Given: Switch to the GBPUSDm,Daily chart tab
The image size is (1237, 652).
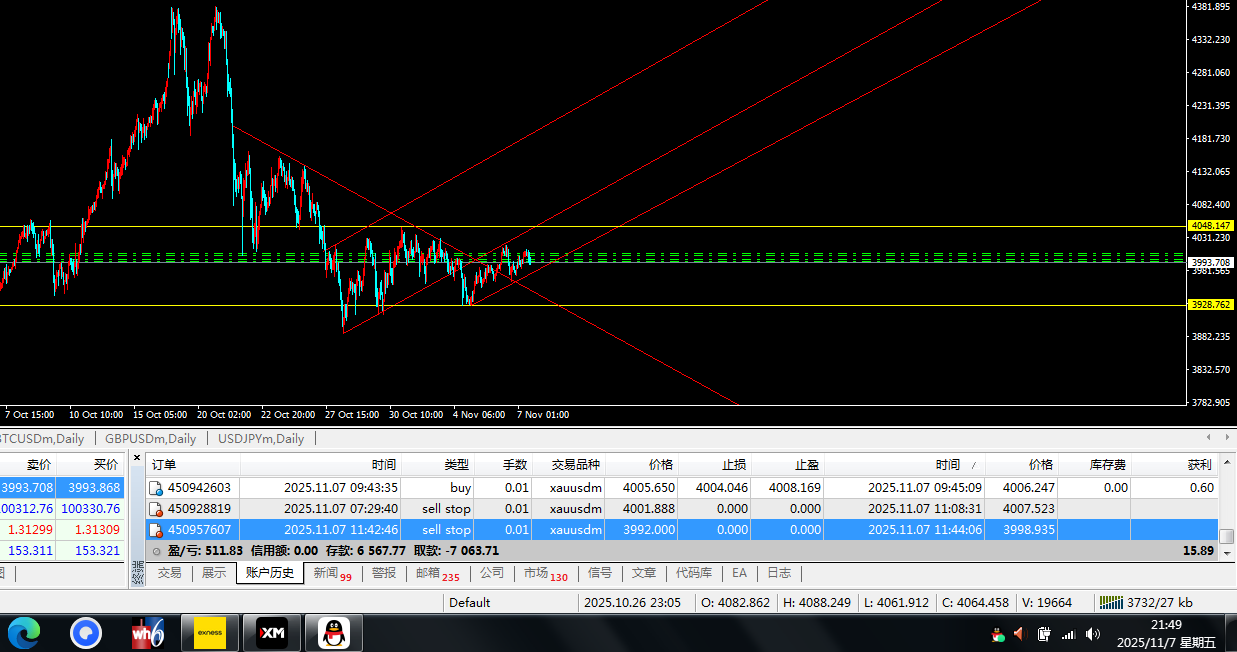Looking at the screenshot, I should [150, 438].
